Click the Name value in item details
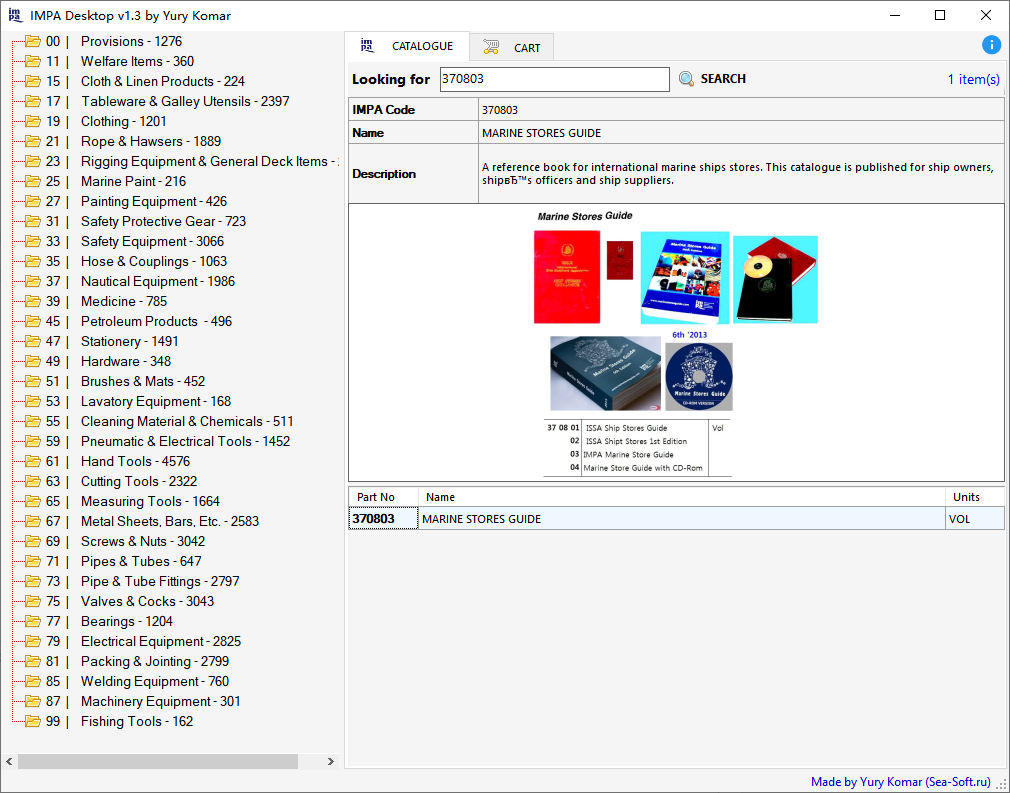This screenshot has height=793, width=1010. (541, 133)
